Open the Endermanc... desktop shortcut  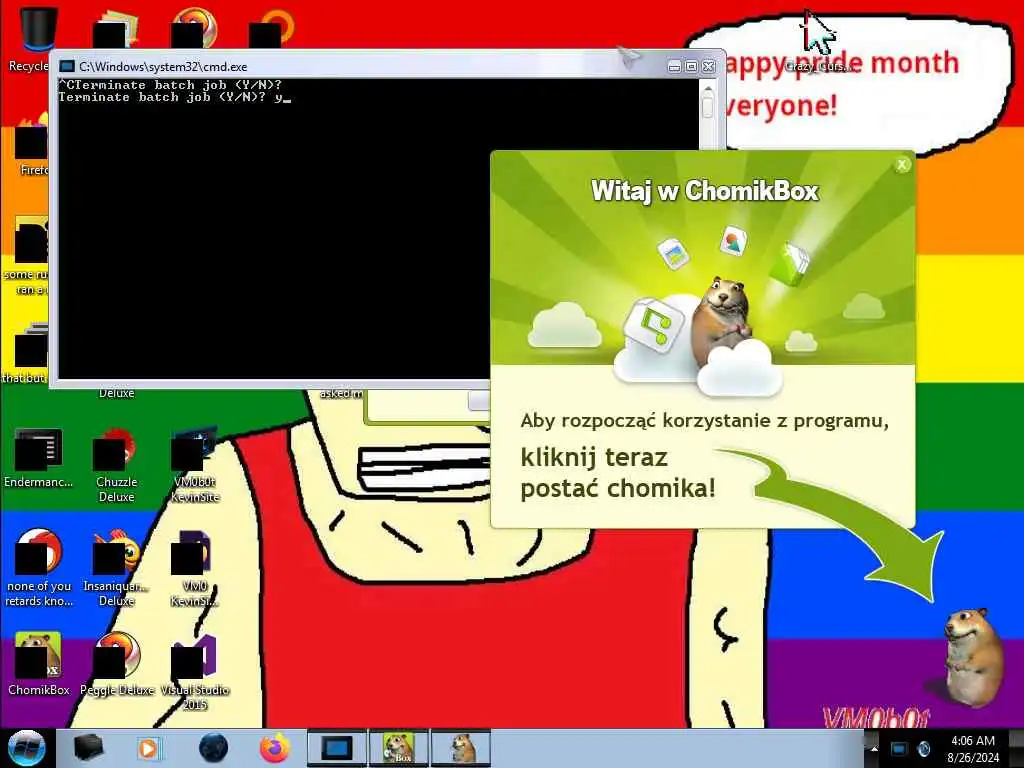[x=38, y=457]
